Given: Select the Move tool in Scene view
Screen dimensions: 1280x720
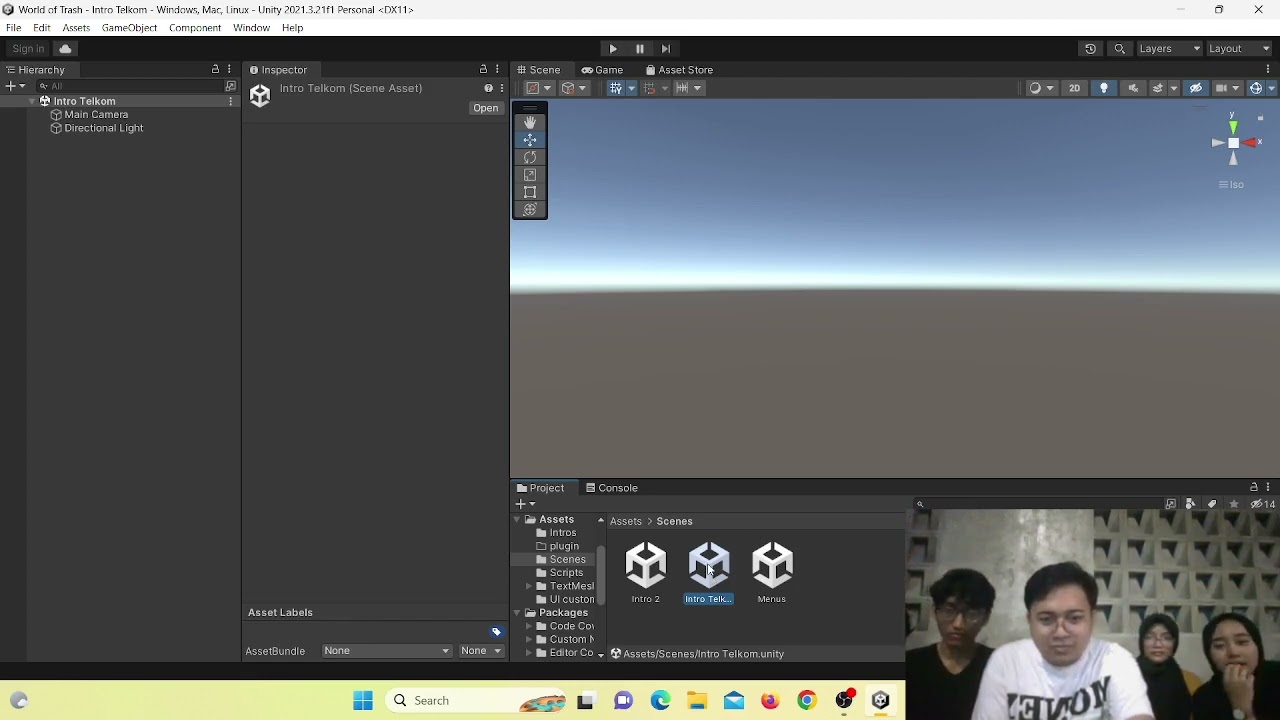Looking at the screenshot, I should click(x=530, y=140).
